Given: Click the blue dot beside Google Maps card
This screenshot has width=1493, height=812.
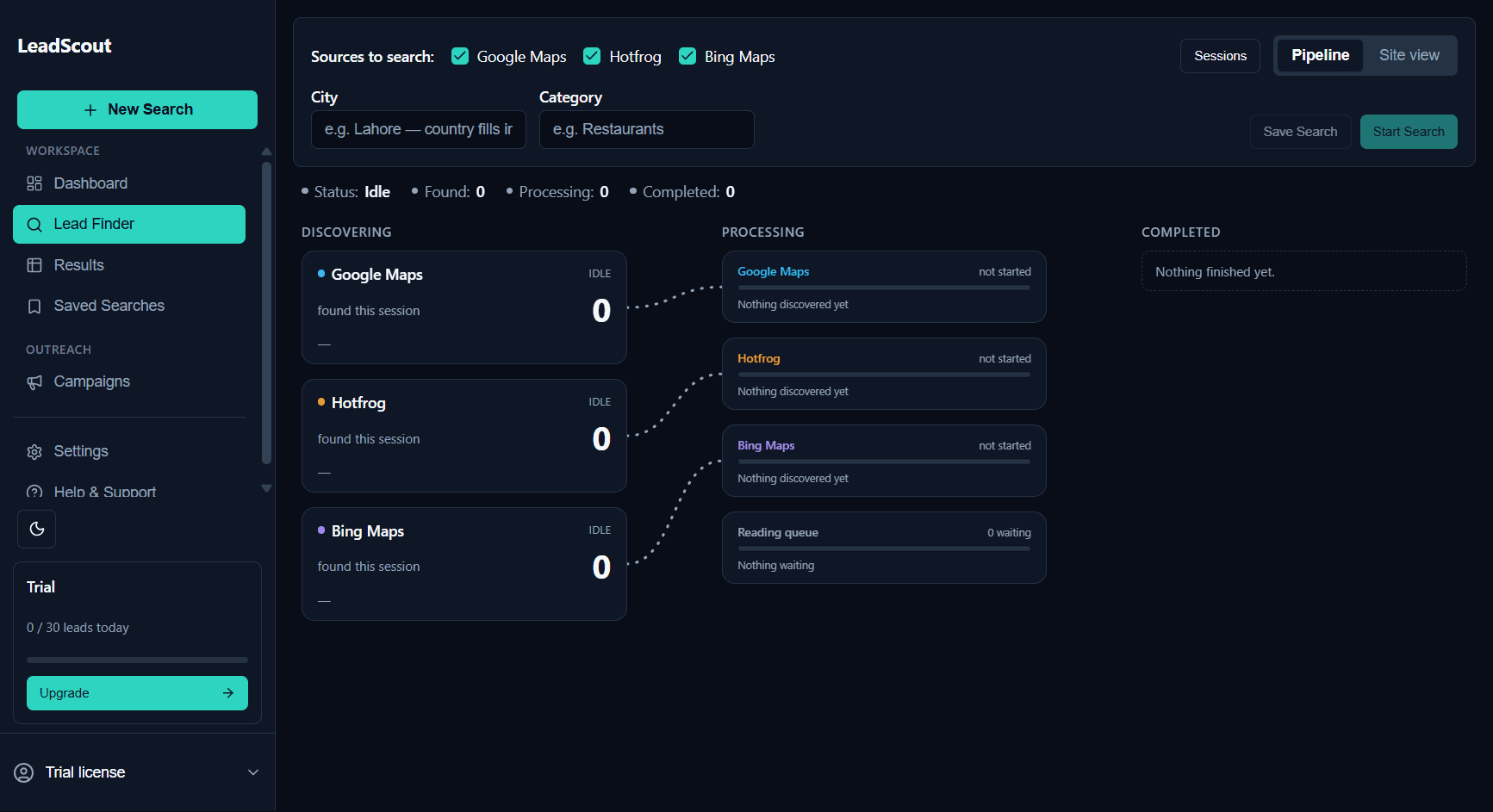Looking at the screenshot, I should 321,274.
